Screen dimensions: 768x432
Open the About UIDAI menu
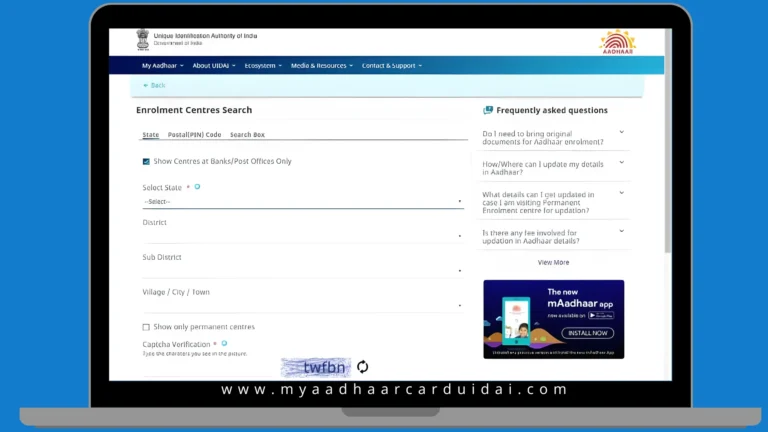[x=214, y=66]
